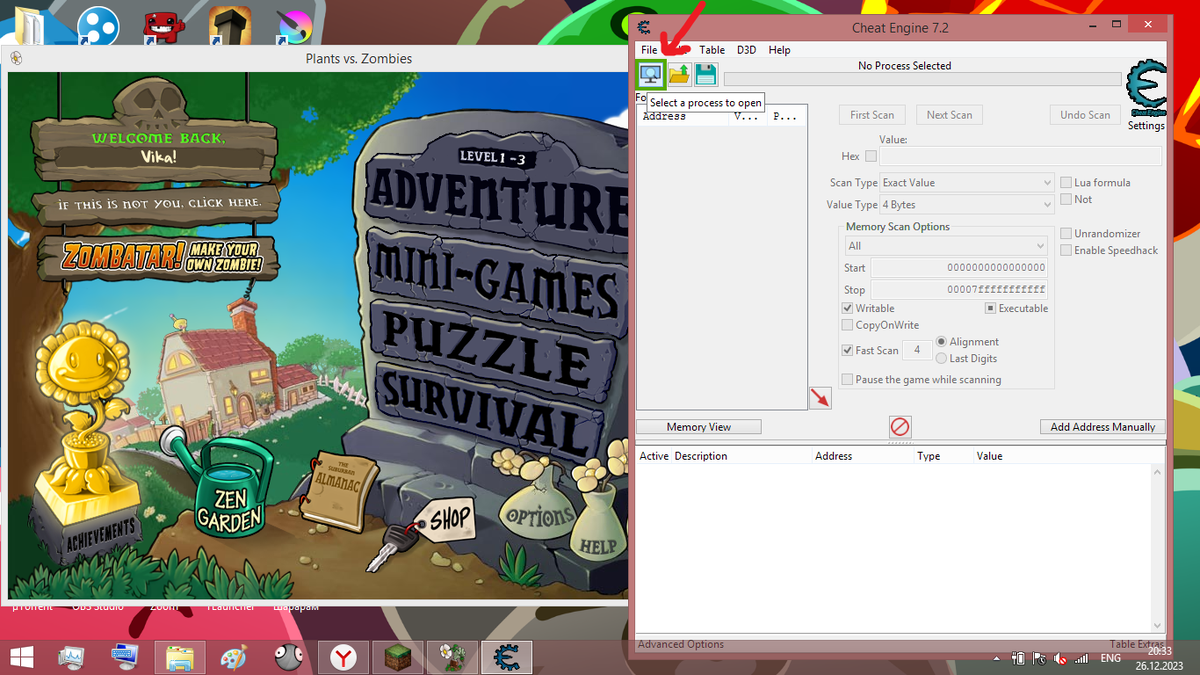Screen dimensions: 1200x675
Task: Open Advanced Options at the bottom
Action: pos(681,645)
